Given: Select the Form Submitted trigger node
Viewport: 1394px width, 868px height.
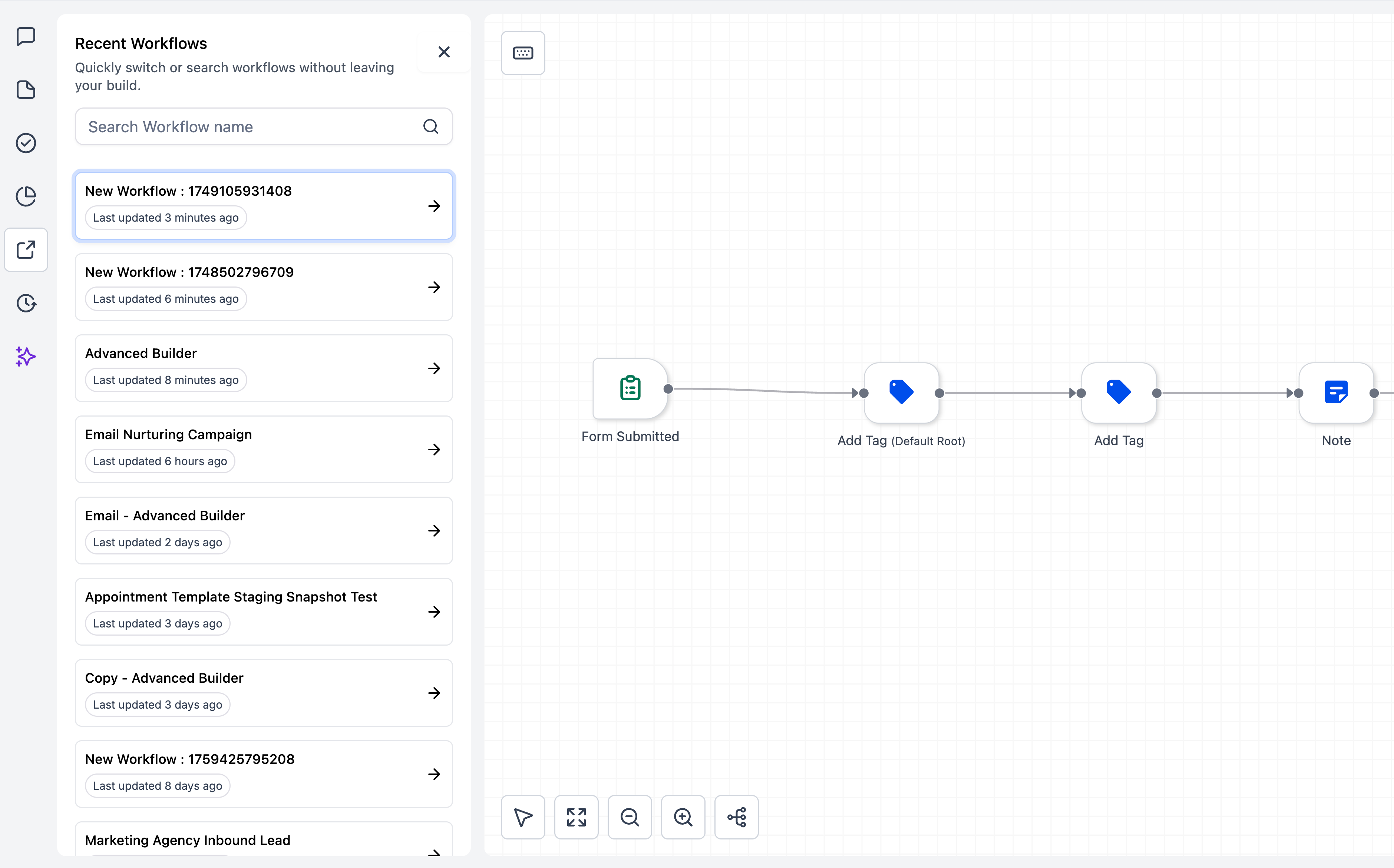Looking at the screenshot, I should point(629,388).
